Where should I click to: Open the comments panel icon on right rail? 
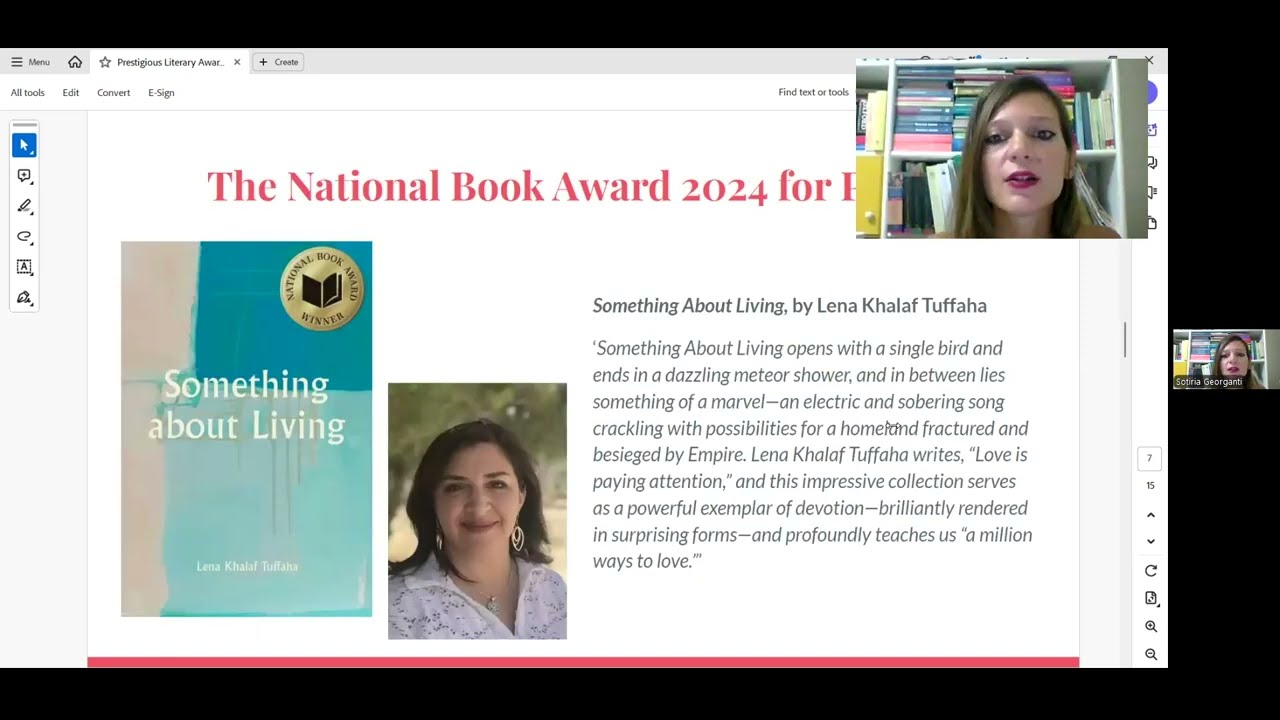tap(1153, 162)
